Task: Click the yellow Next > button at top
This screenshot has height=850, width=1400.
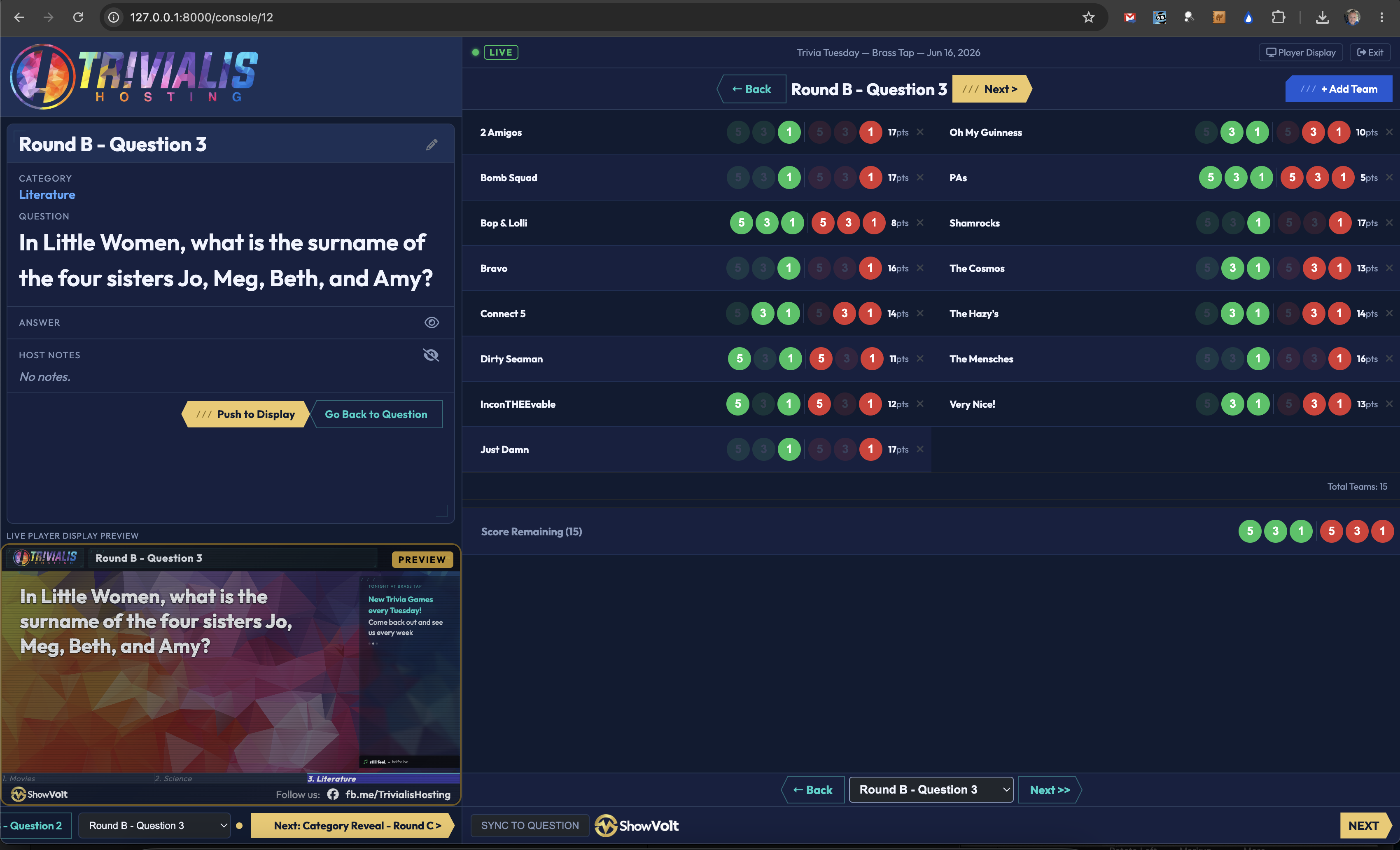Action: 992,89
